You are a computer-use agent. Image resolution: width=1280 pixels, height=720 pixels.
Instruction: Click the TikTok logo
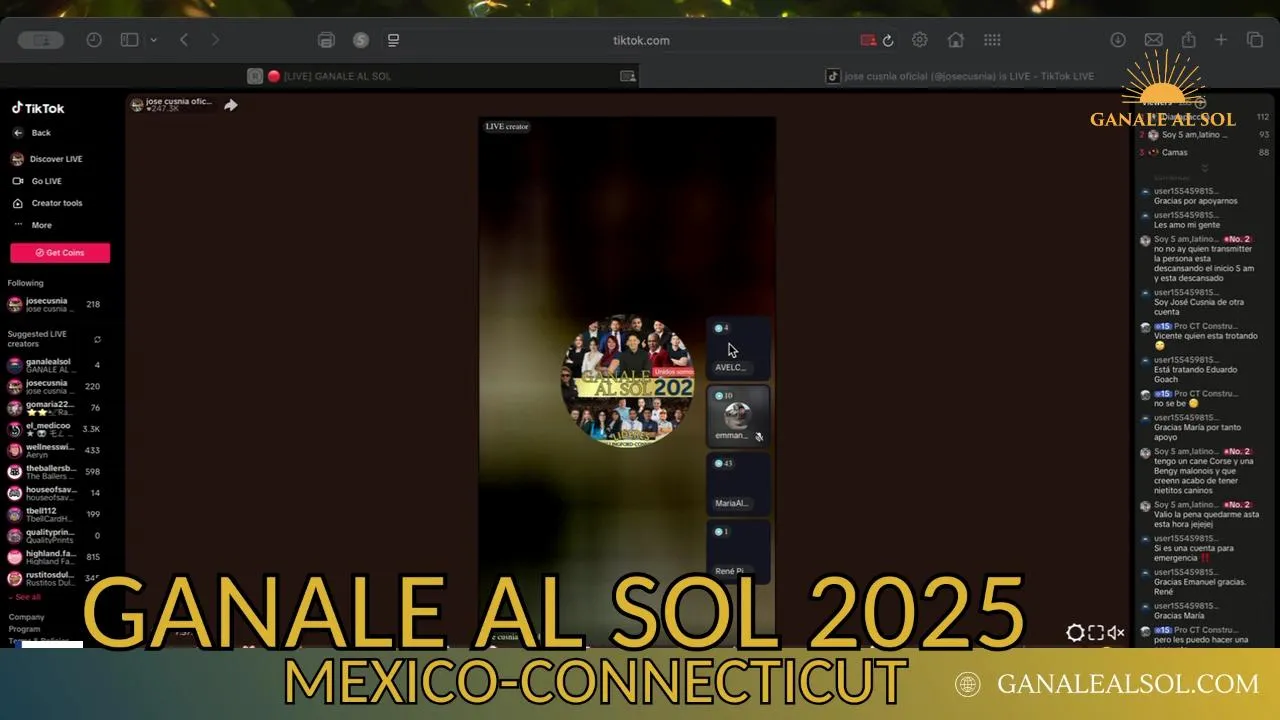click(x=38, y=108)
